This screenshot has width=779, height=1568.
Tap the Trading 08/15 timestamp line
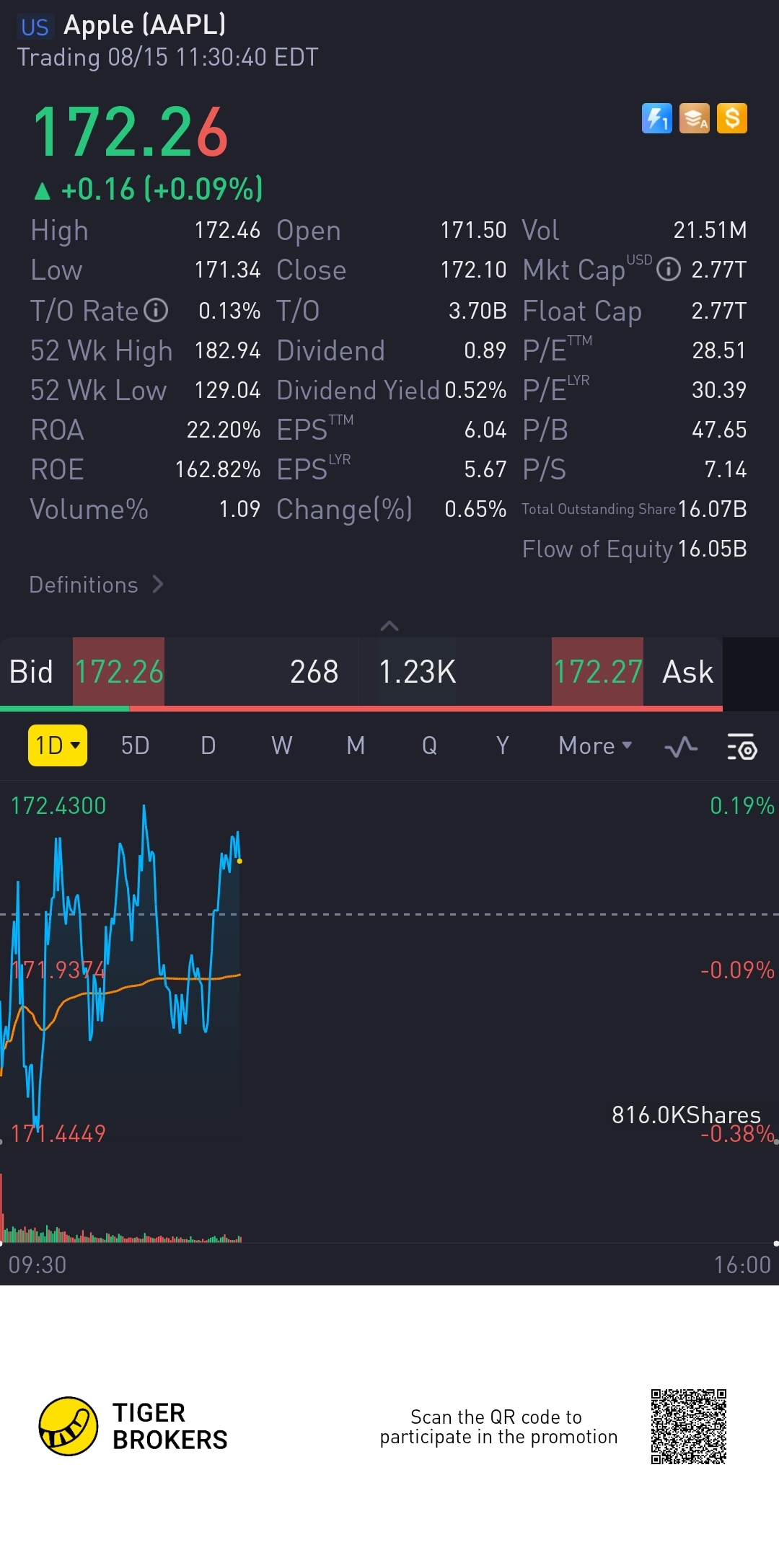[x=167, y=58]
